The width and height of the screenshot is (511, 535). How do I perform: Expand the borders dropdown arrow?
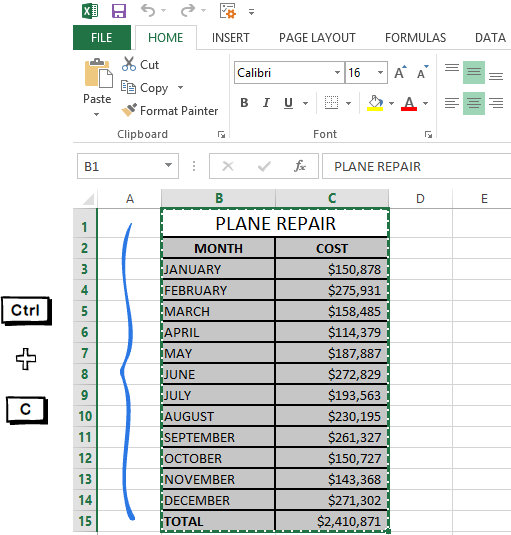point(348,103)
